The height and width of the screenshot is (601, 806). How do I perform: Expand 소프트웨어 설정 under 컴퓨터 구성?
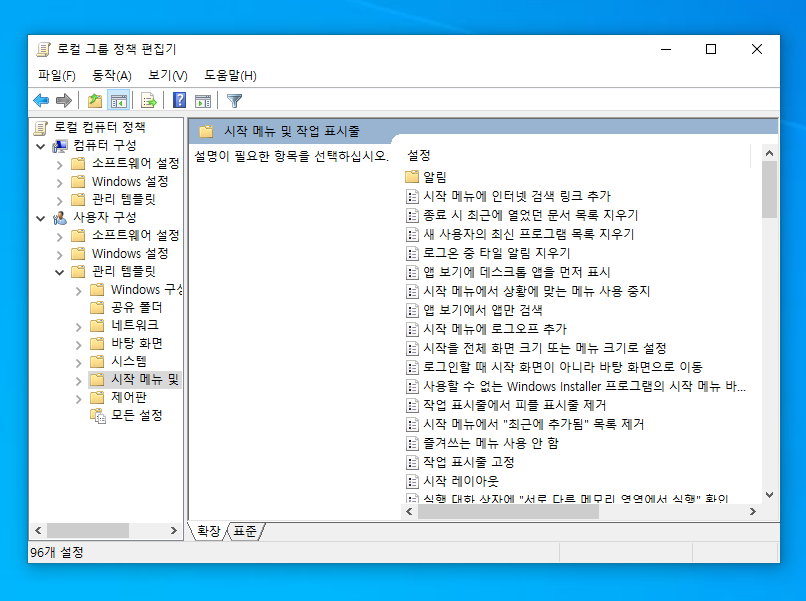coord(60,165)
